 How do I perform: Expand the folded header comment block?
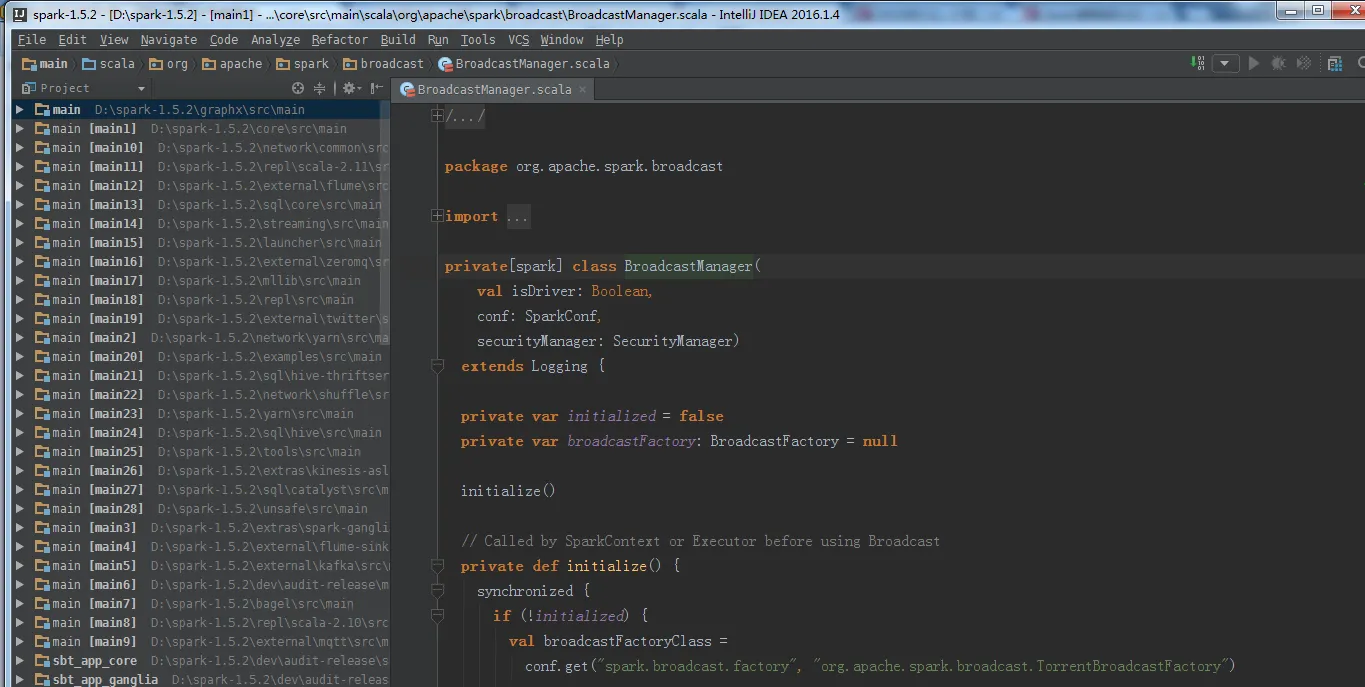pos(437,116)
